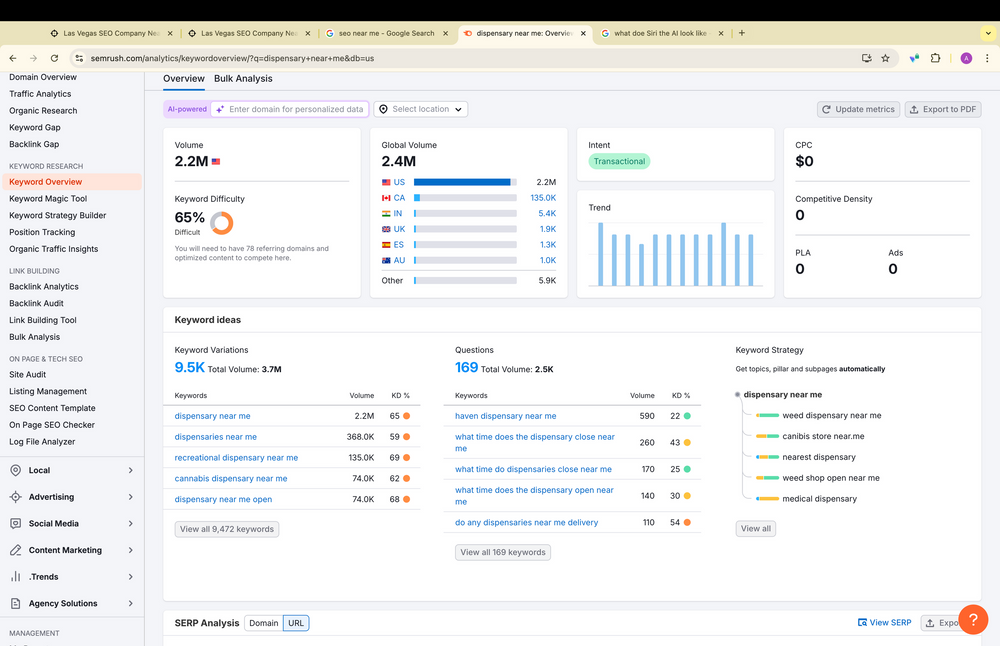Screen dimensions: 1000x646
Task: Click the Agency Solutions document icon
Action: pos(15,603)
